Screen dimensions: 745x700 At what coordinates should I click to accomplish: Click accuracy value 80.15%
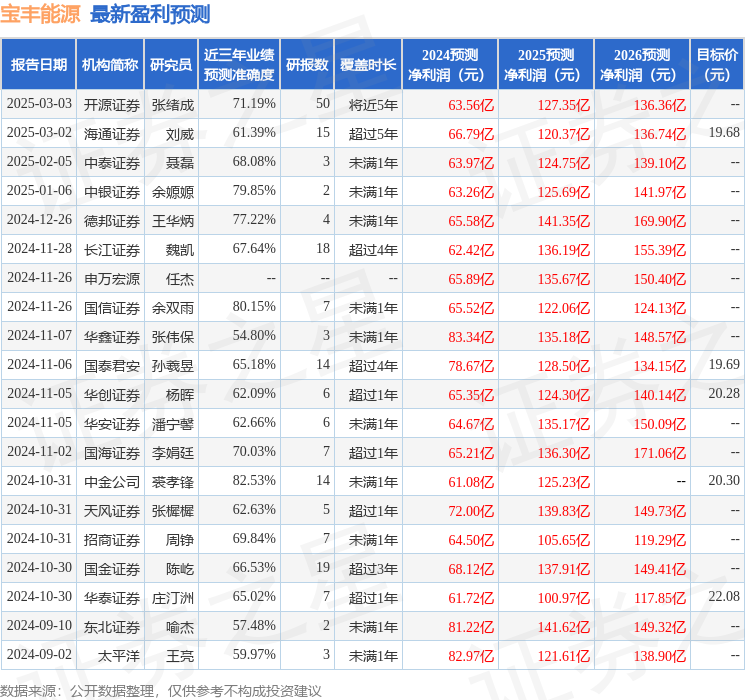[x=254, y=307]
